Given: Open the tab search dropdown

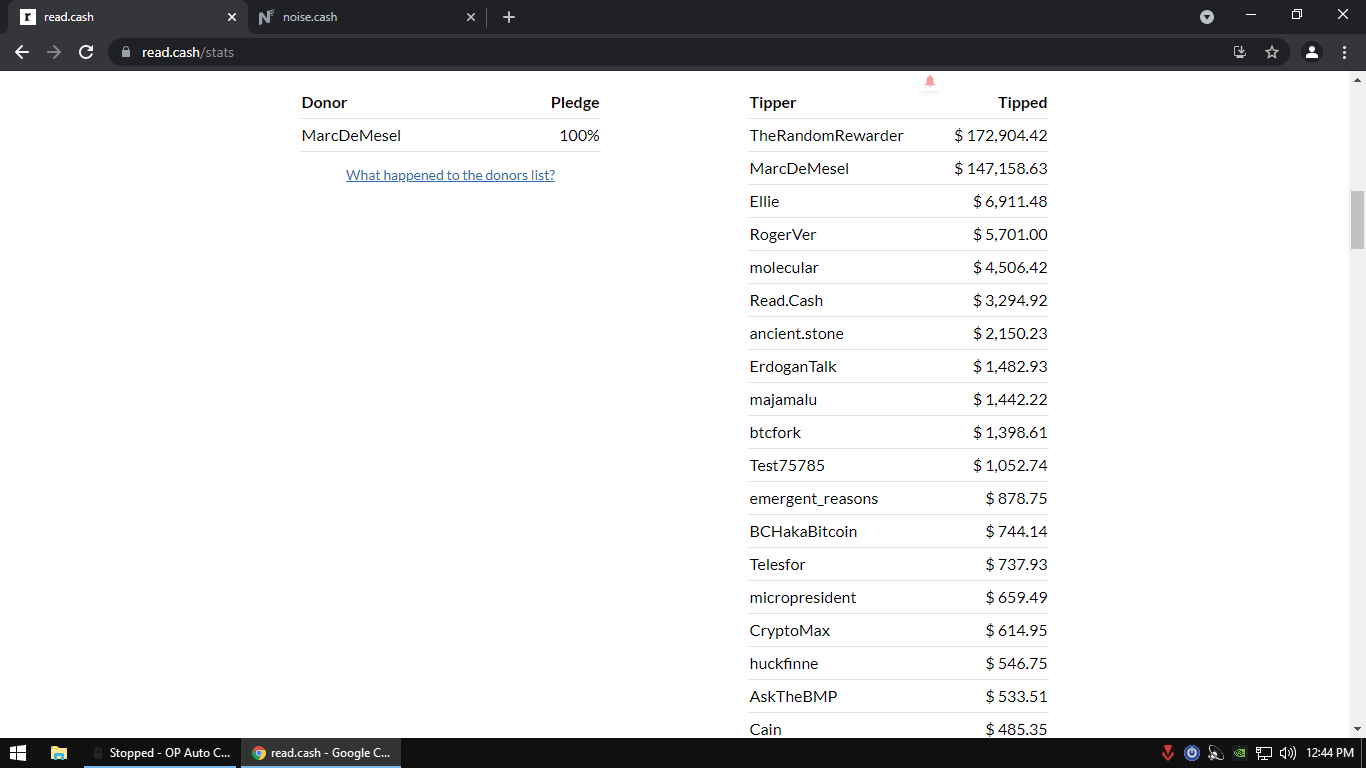Looking at the screenshot, I should (1207, 17).
